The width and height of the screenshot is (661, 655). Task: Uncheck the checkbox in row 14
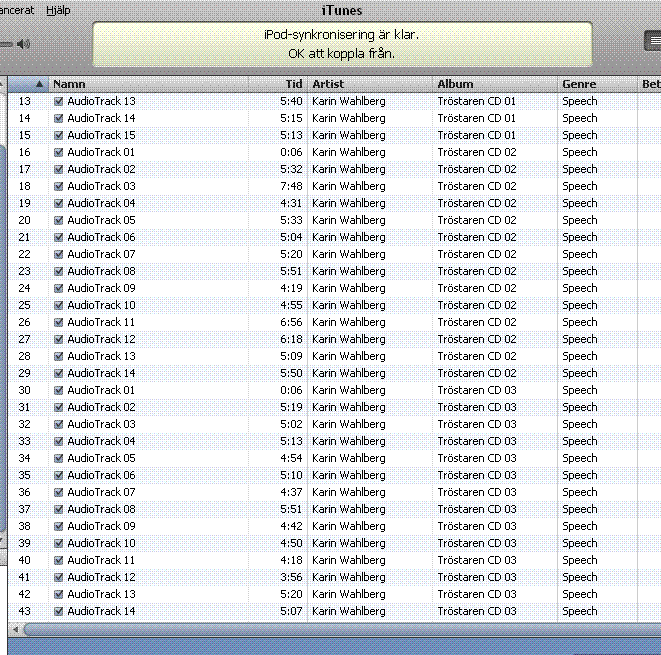click(x=59, y=118)
